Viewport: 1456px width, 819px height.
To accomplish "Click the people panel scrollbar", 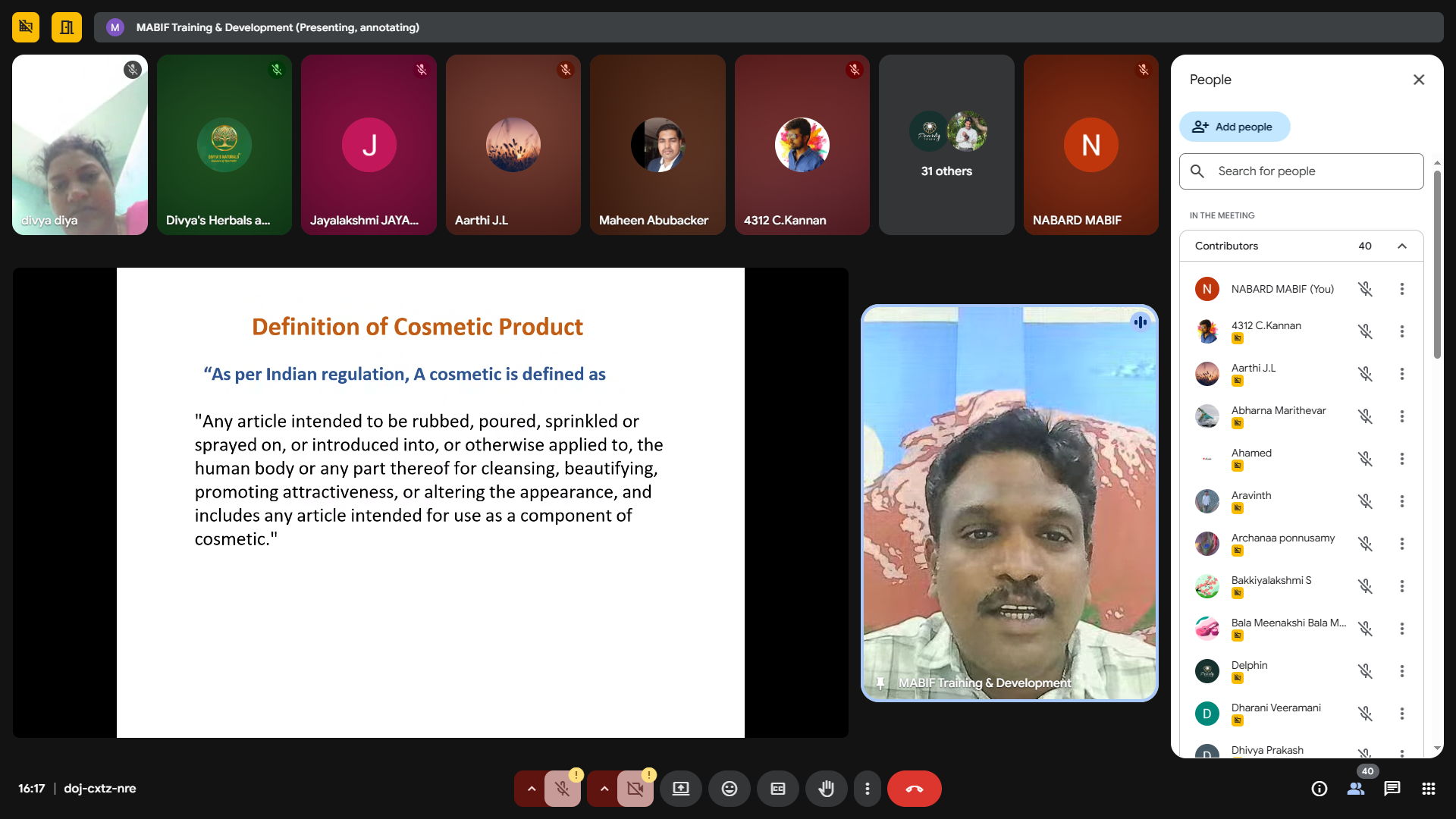I will click(x=1437, y=265).
